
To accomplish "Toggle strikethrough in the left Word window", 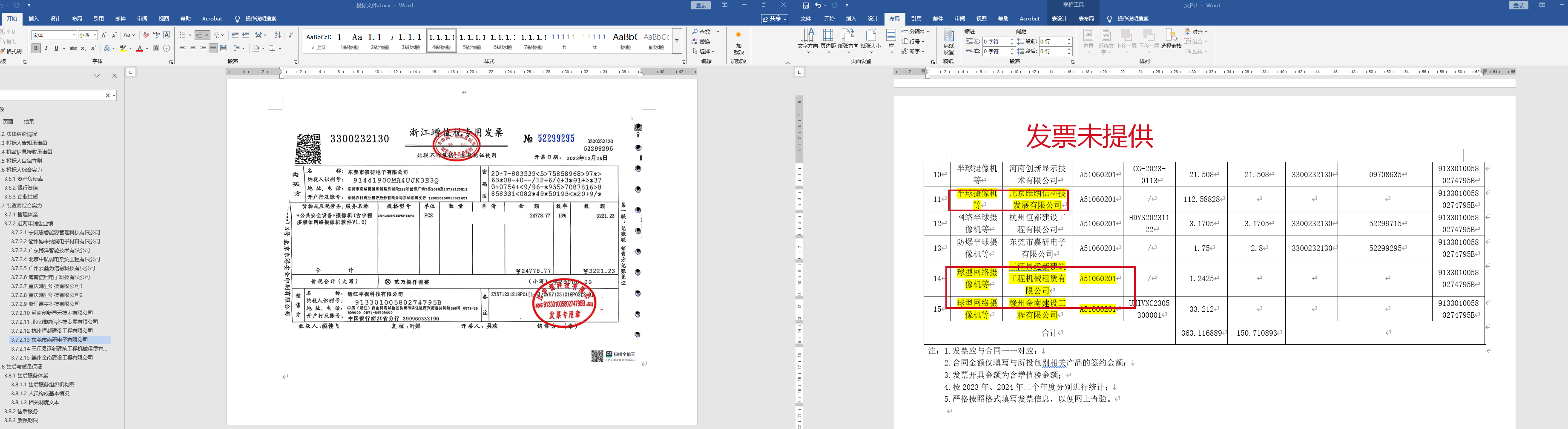I will click(74, 48).
